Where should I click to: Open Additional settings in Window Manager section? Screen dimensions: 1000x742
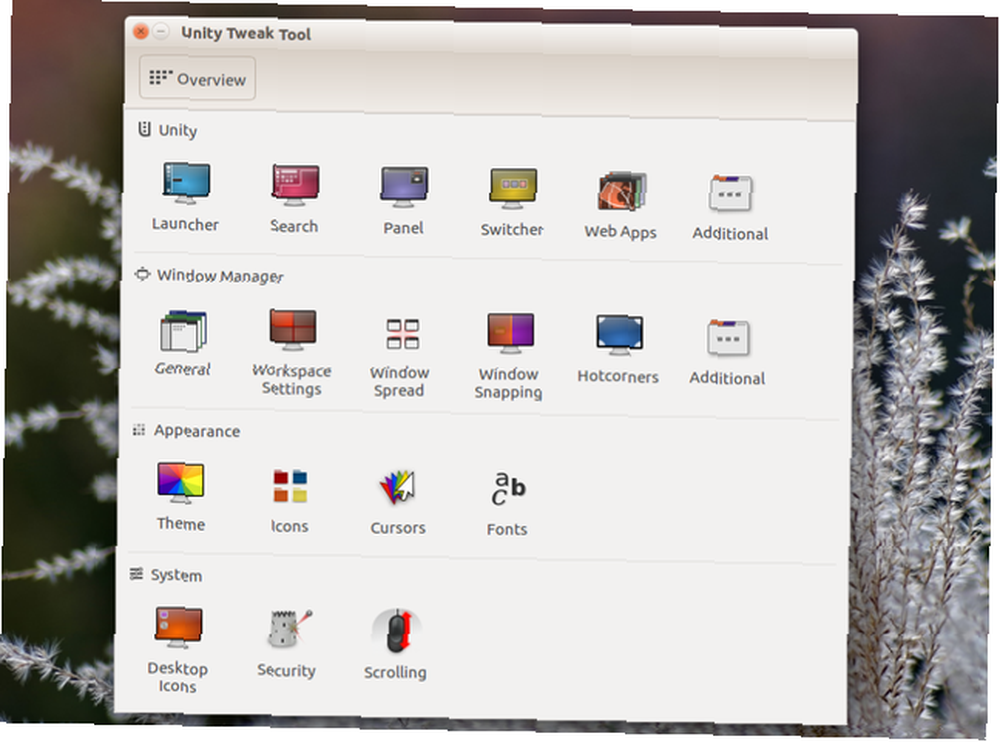[727, 352]
